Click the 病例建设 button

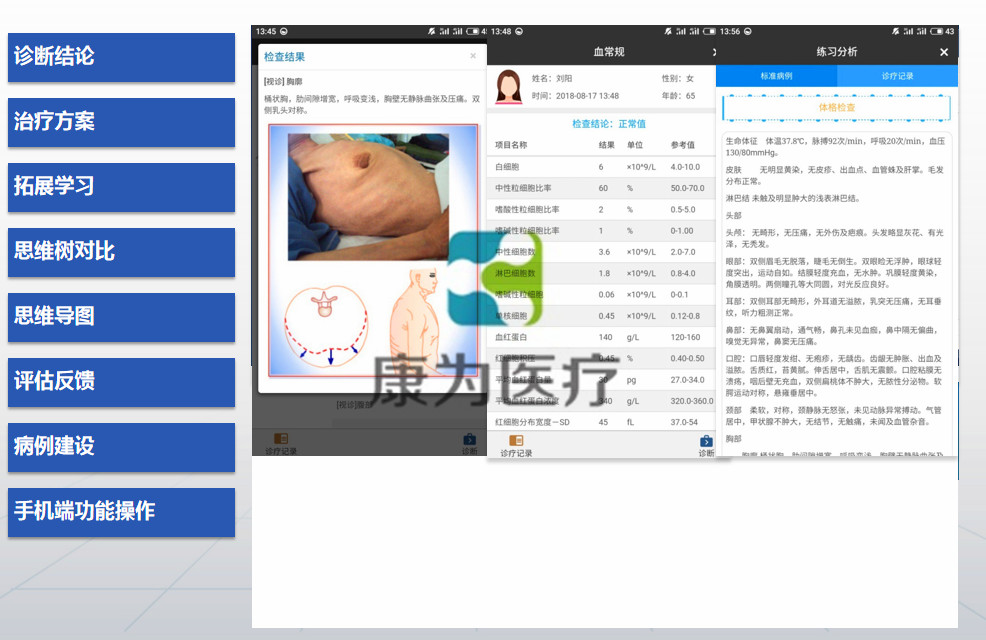pyautogui.click(x=121, y=447)
